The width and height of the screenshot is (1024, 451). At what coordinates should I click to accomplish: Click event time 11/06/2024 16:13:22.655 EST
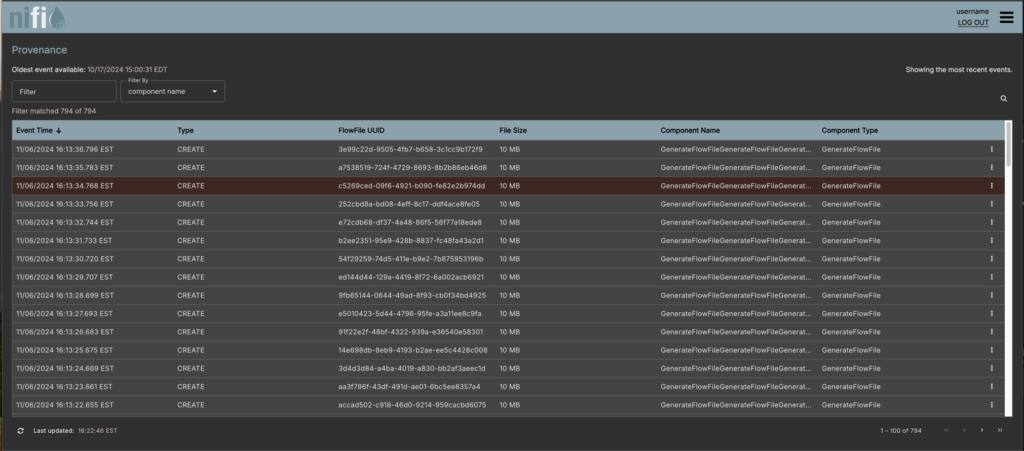click(65, 405)
